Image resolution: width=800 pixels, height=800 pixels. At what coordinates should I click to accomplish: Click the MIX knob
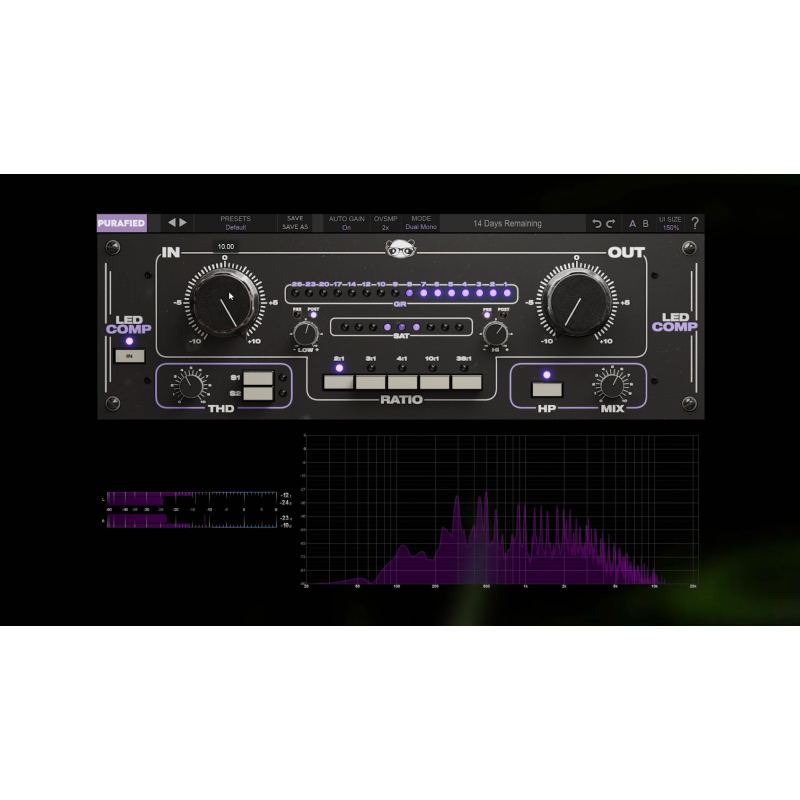(612, 385)
